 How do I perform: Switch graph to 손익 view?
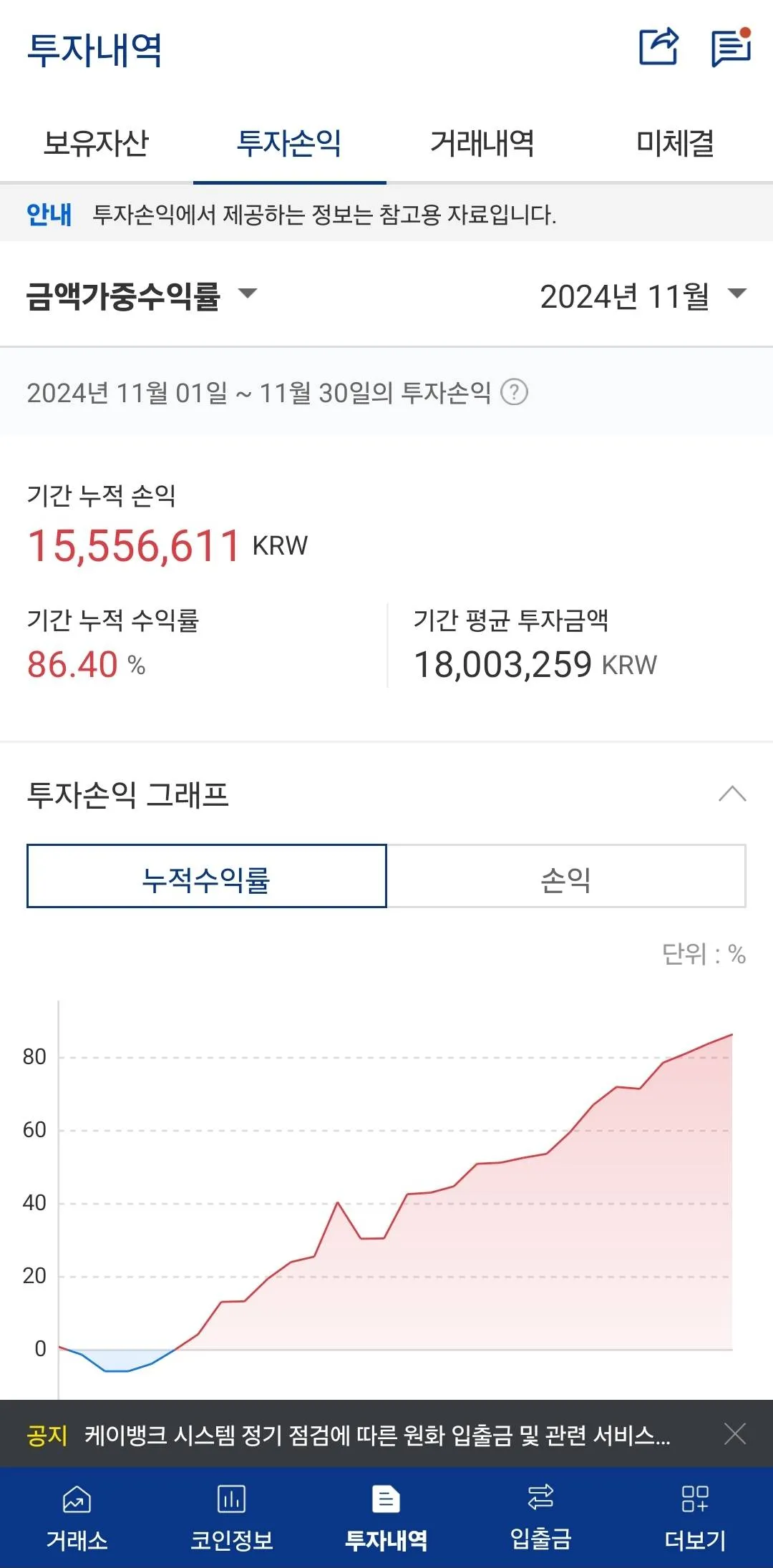click(x=565, y=877)
